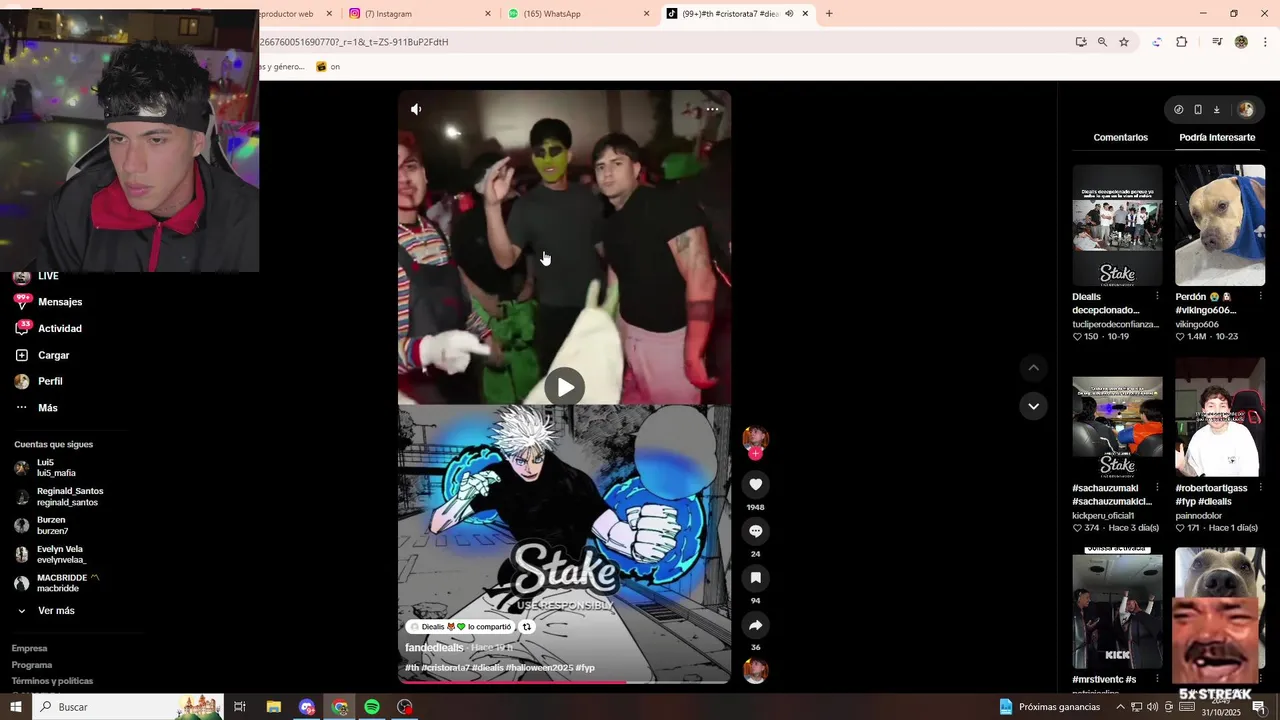Open comments via speech bubble icon
This screenshot has height=720, width=1280.
click(x=756, y=531)
